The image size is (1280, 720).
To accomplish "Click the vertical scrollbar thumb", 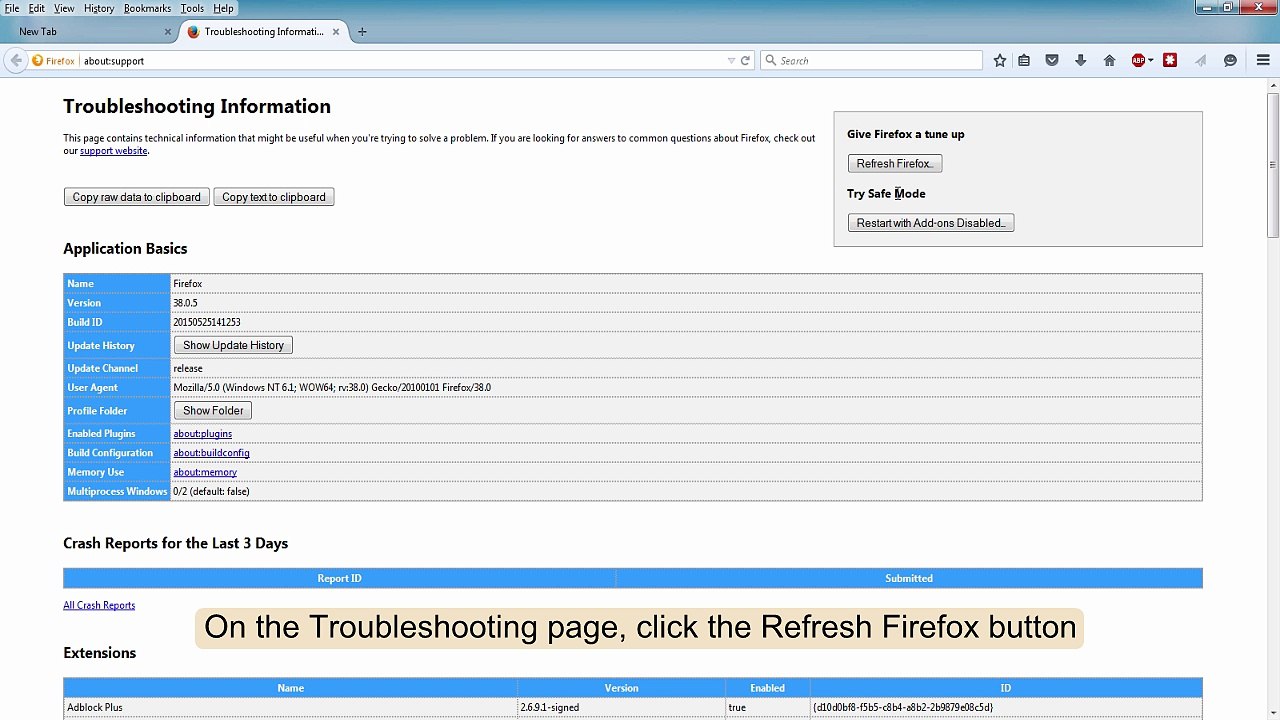I will coord(1273,165).
